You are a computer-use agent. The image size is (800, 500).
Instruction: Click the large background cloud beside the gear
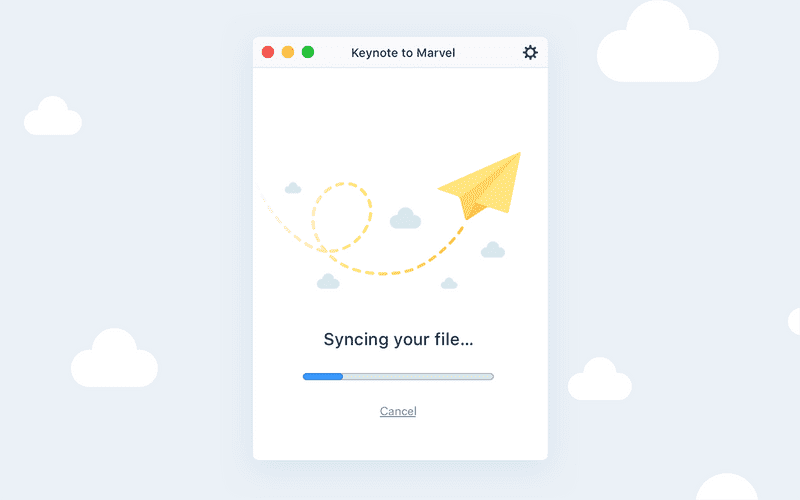(x=657, y=48)
